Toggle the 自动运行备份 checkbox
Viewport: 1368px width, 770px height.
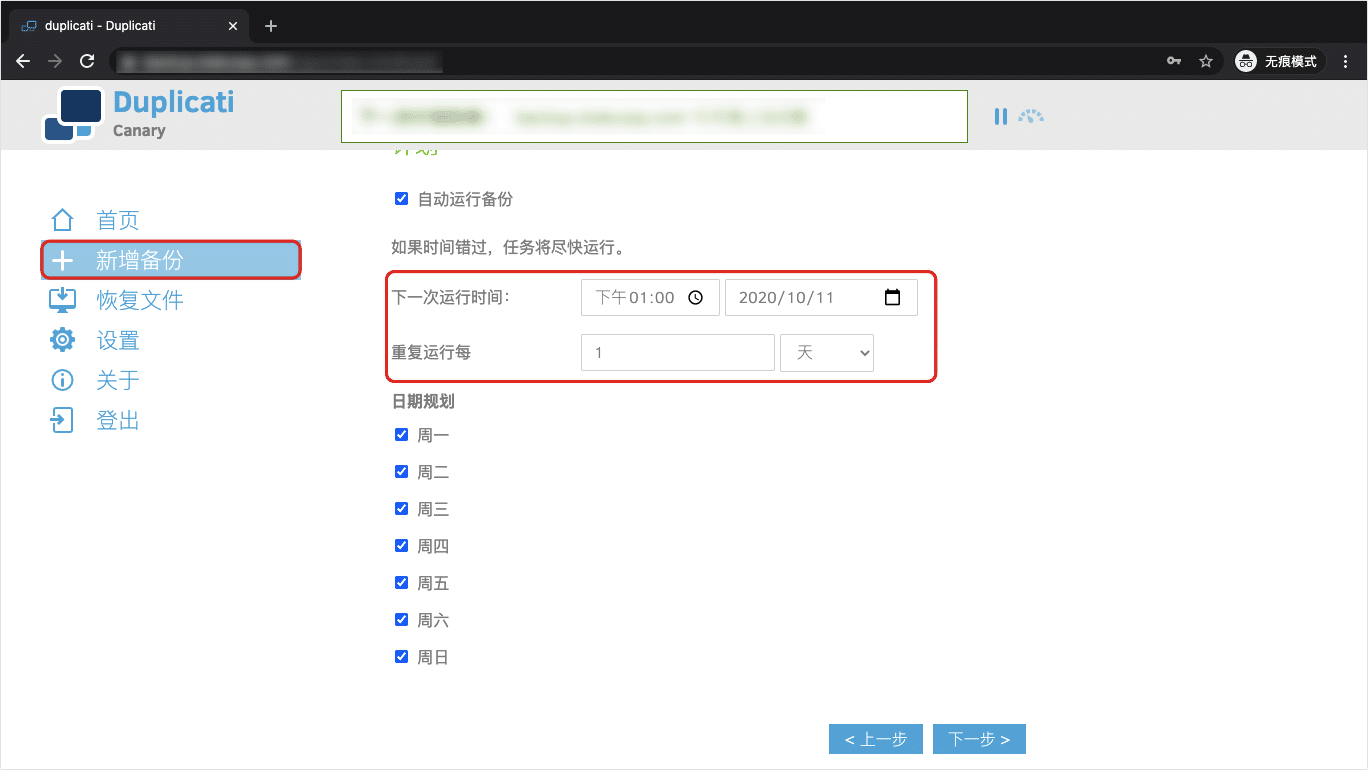pyautogui.click(x=401, y=199)
